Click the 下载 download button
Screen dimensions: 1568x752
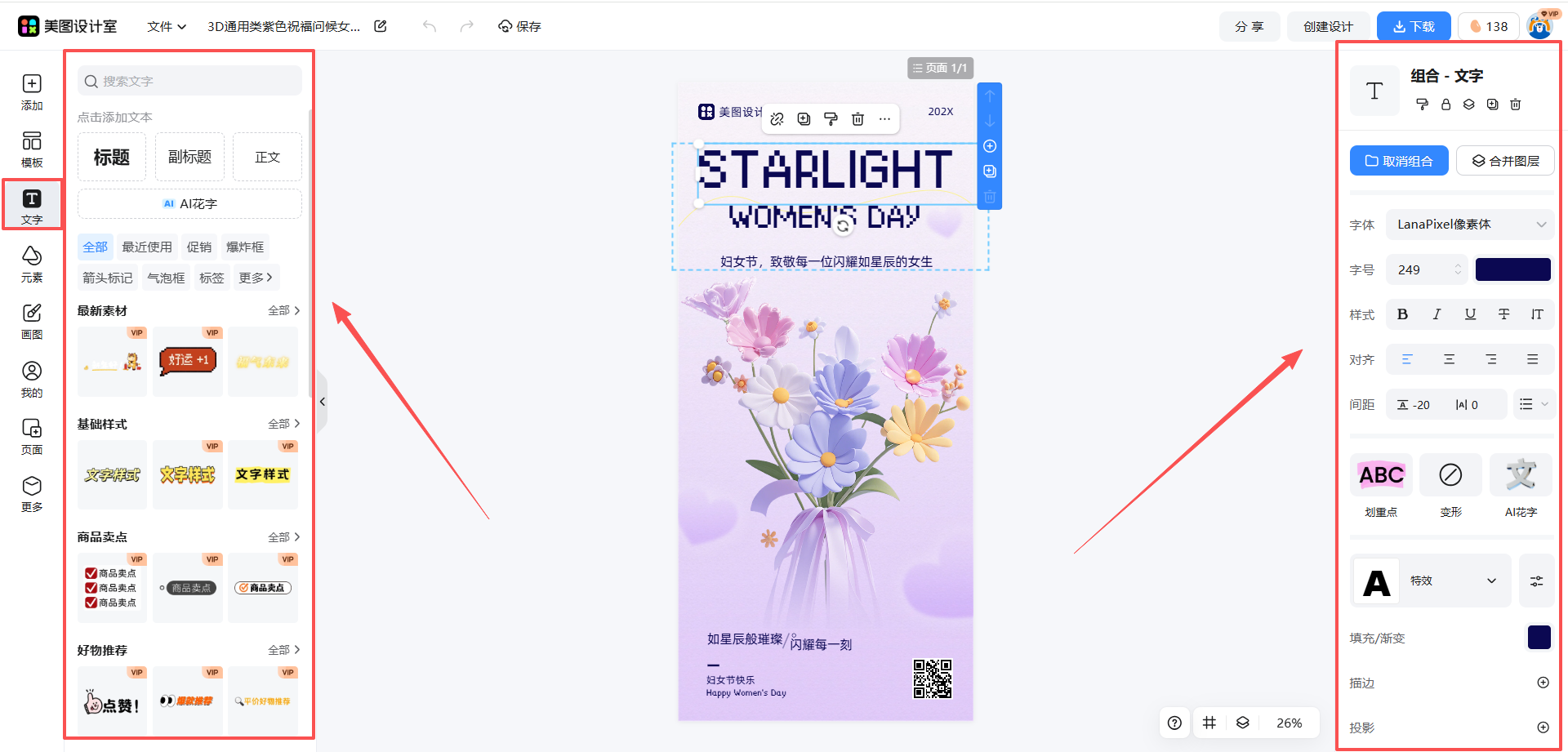[1414, 26]
